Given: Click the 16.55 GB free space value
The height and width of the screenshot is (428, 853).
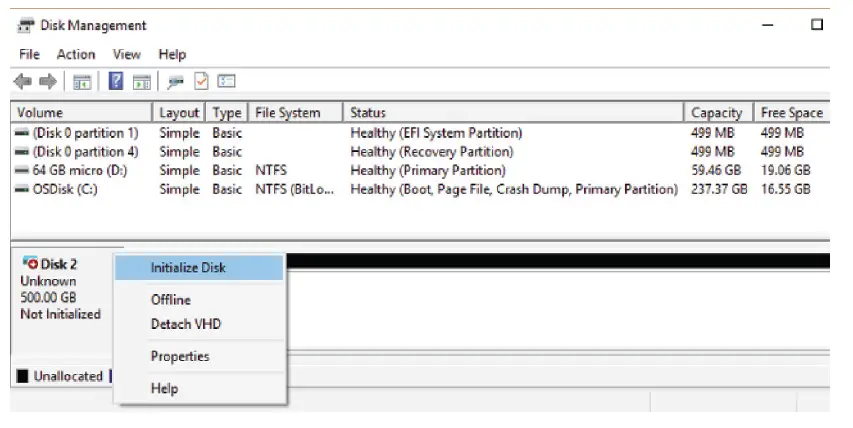Looking at the screenshot, I should pyautogui.click(x=786, y=189).
